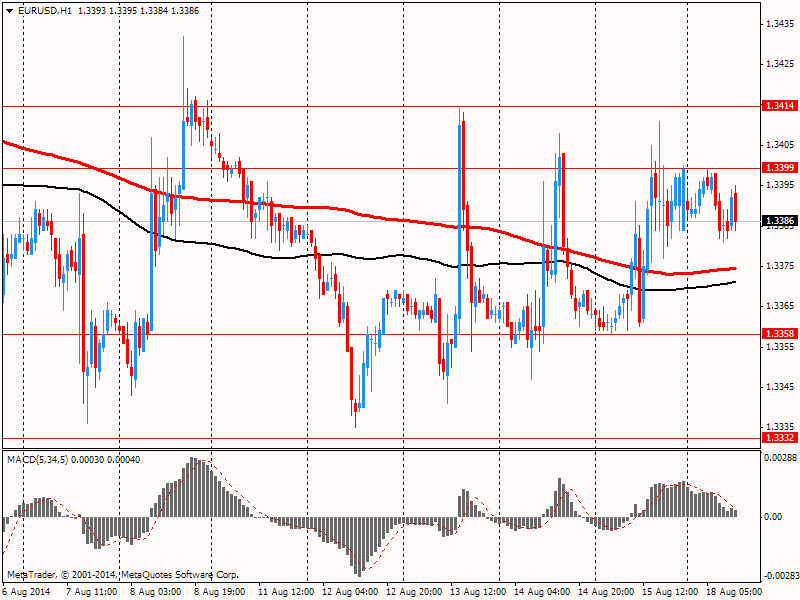Viewport: 800px width, 600px height.
Task: Select the 1.3414 red price level tag
Action: [x=778, y=105]
